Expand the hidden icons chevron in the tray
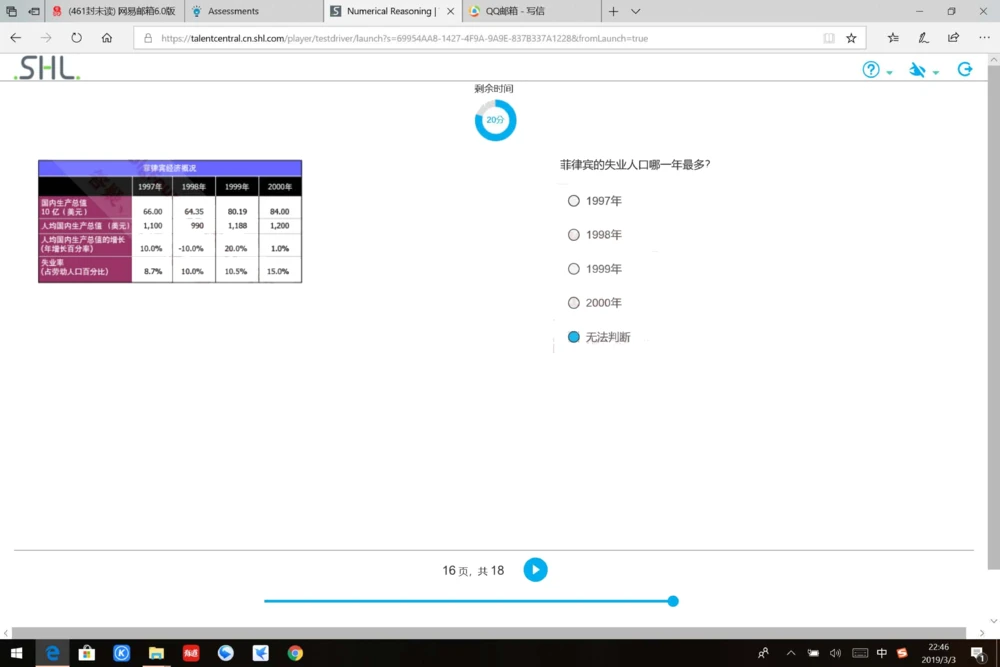The height and width of the screenshot is (667, 1000). (x=790, y=651)
